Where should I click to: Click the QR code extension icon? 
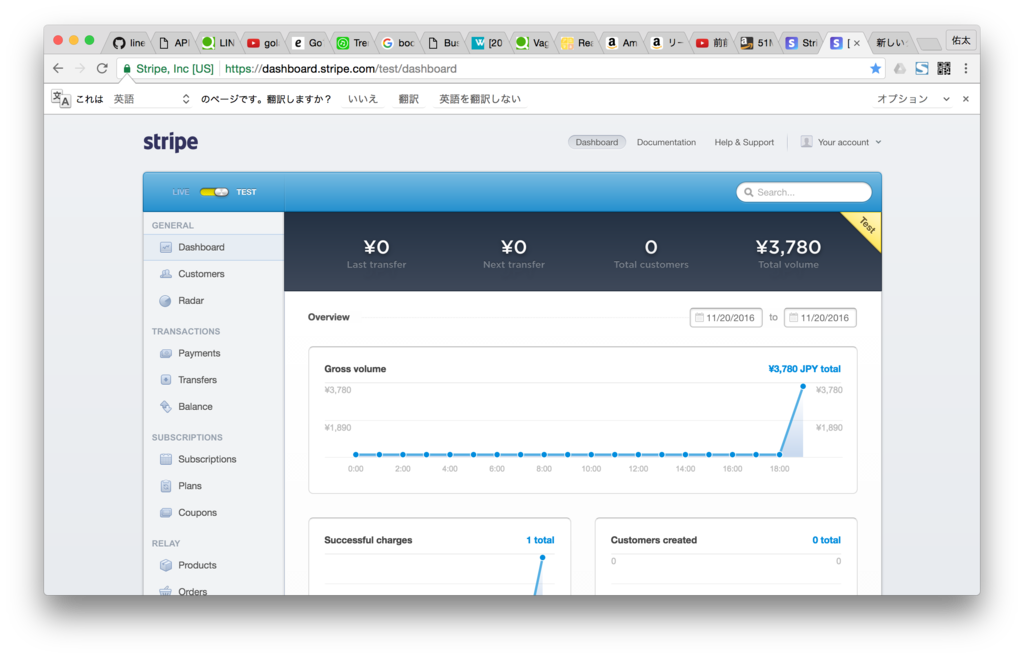pyautogui.click(x=944, y=69)
